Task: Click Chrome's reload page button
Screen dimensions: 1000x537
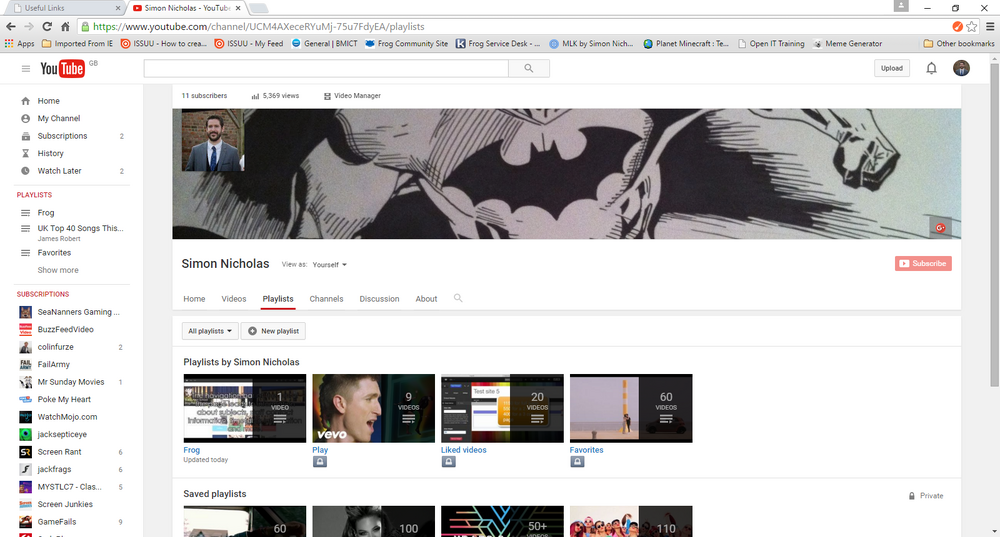Action: (47, 27)
